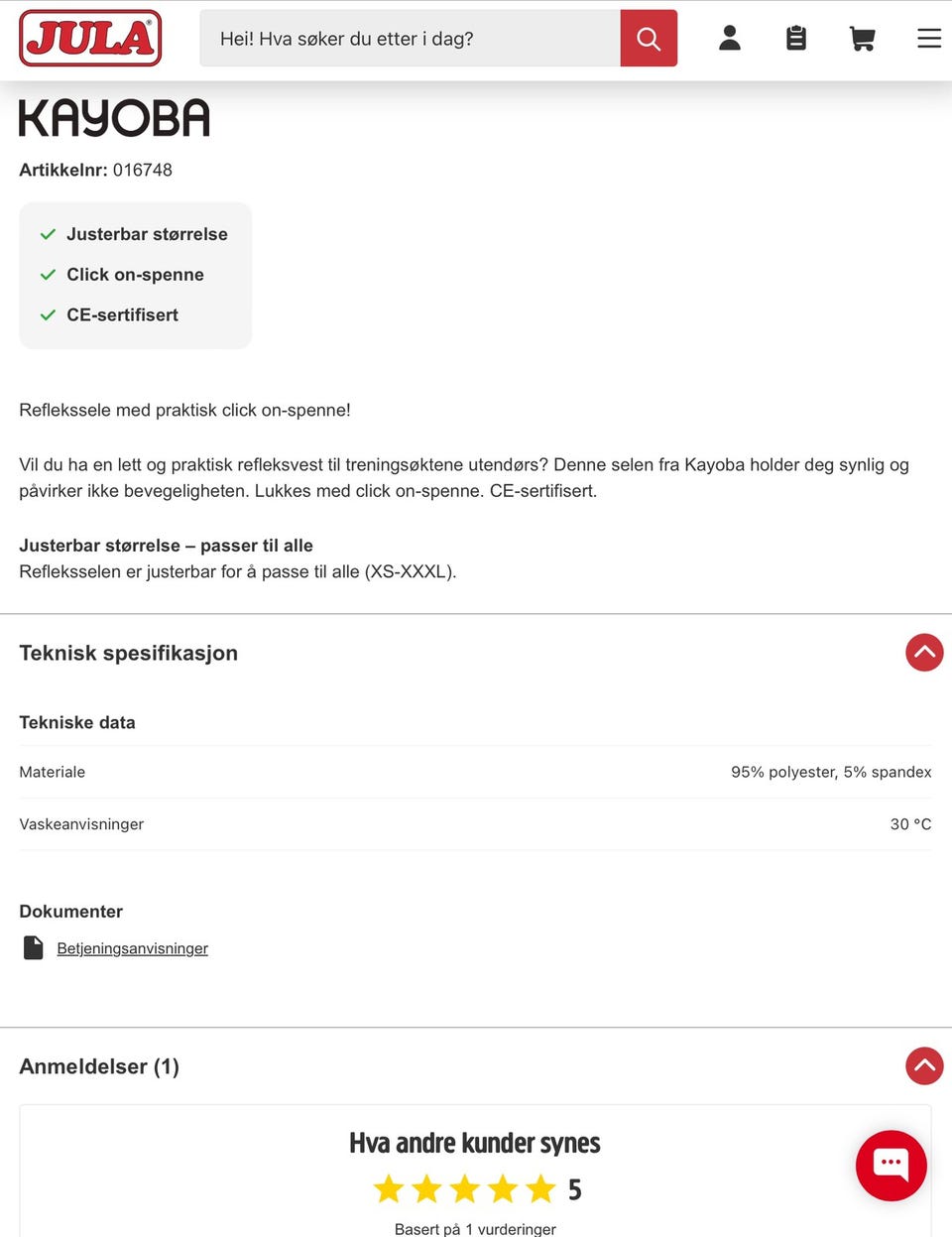Click the Jula logo

pos(90,38)
